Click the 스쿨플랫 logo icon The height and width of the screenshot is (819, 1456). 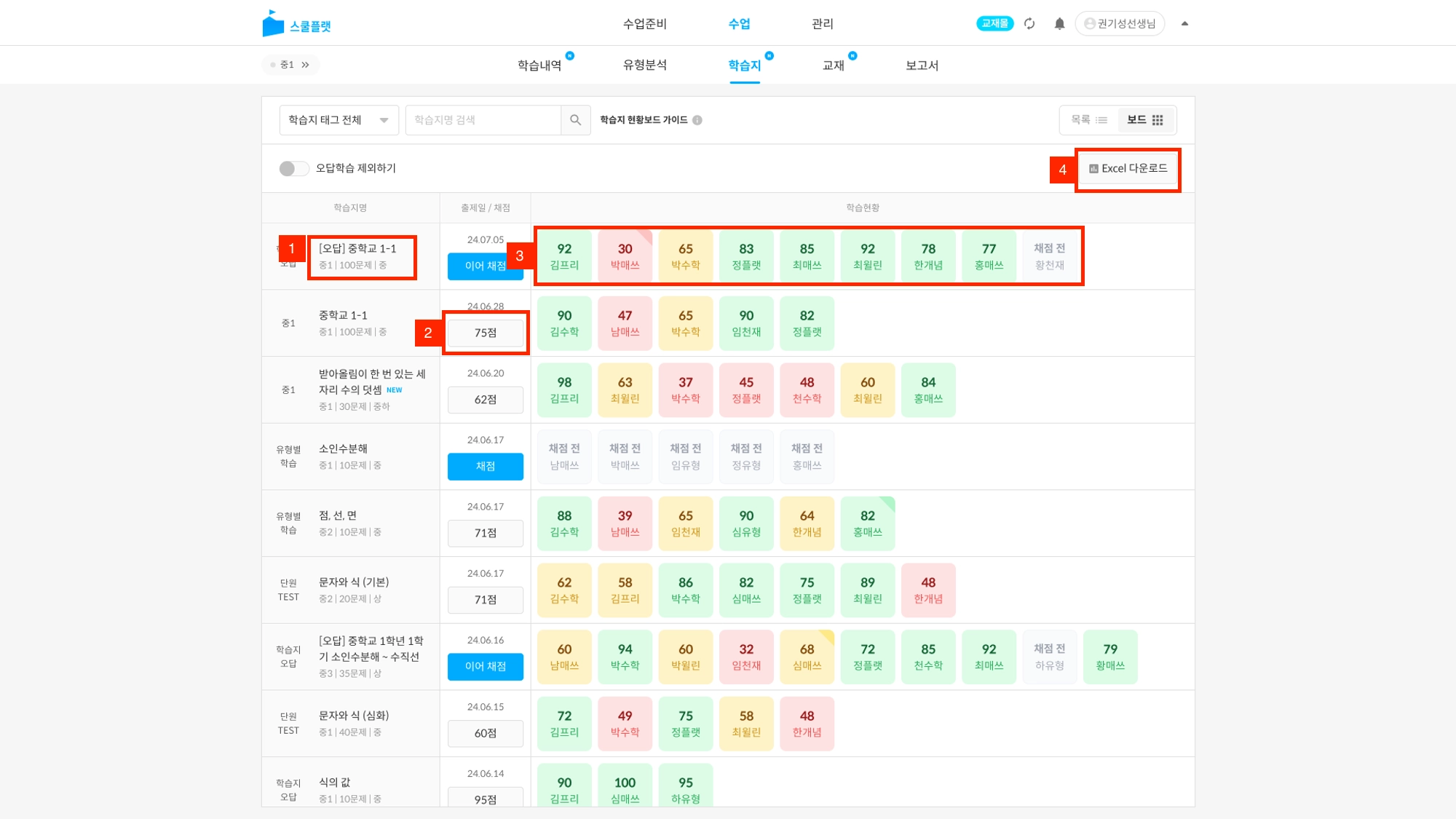tap(273, 24)
